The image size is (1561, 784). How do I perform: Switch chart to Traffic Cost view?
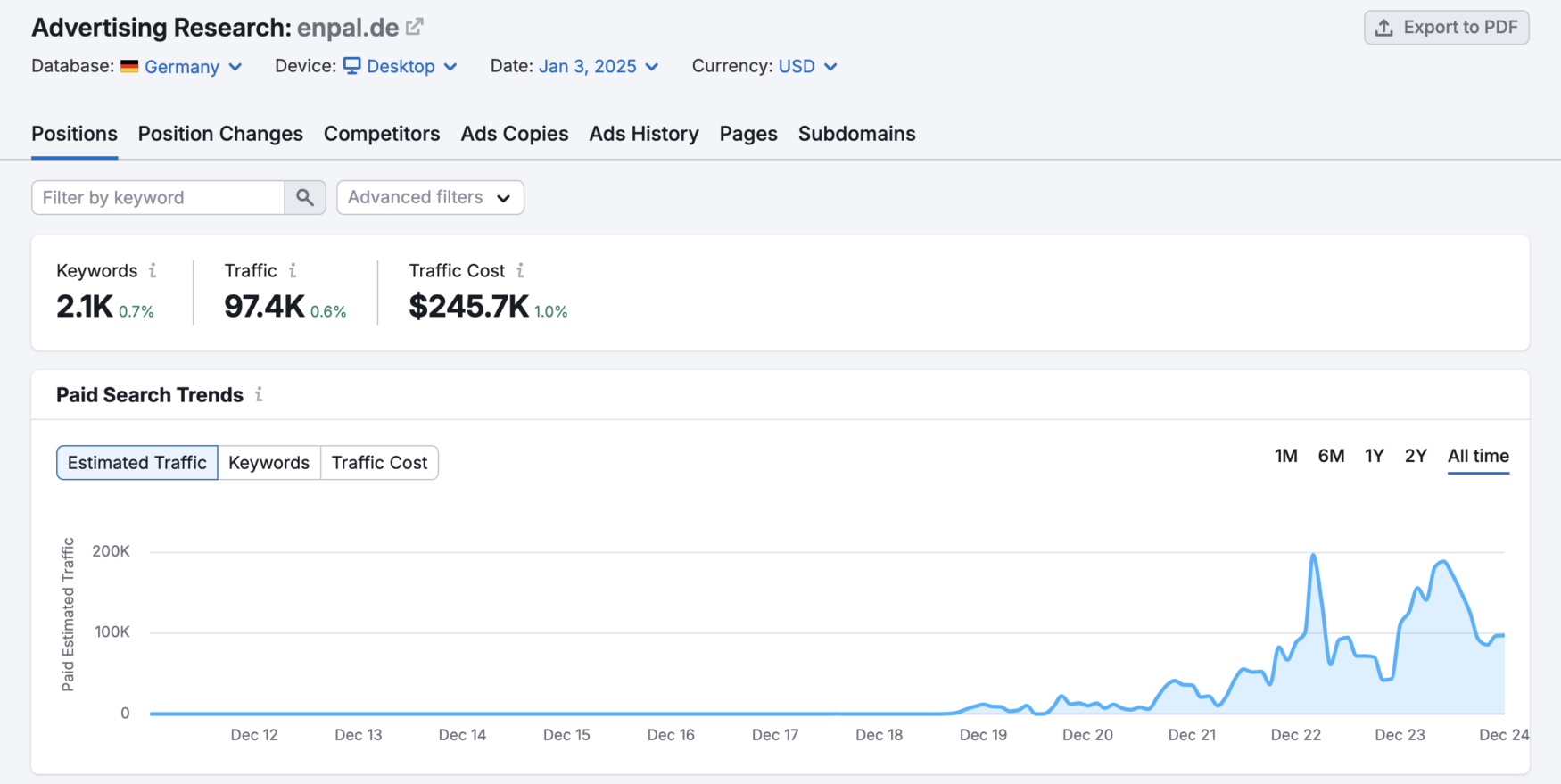(x=379, y=462)
